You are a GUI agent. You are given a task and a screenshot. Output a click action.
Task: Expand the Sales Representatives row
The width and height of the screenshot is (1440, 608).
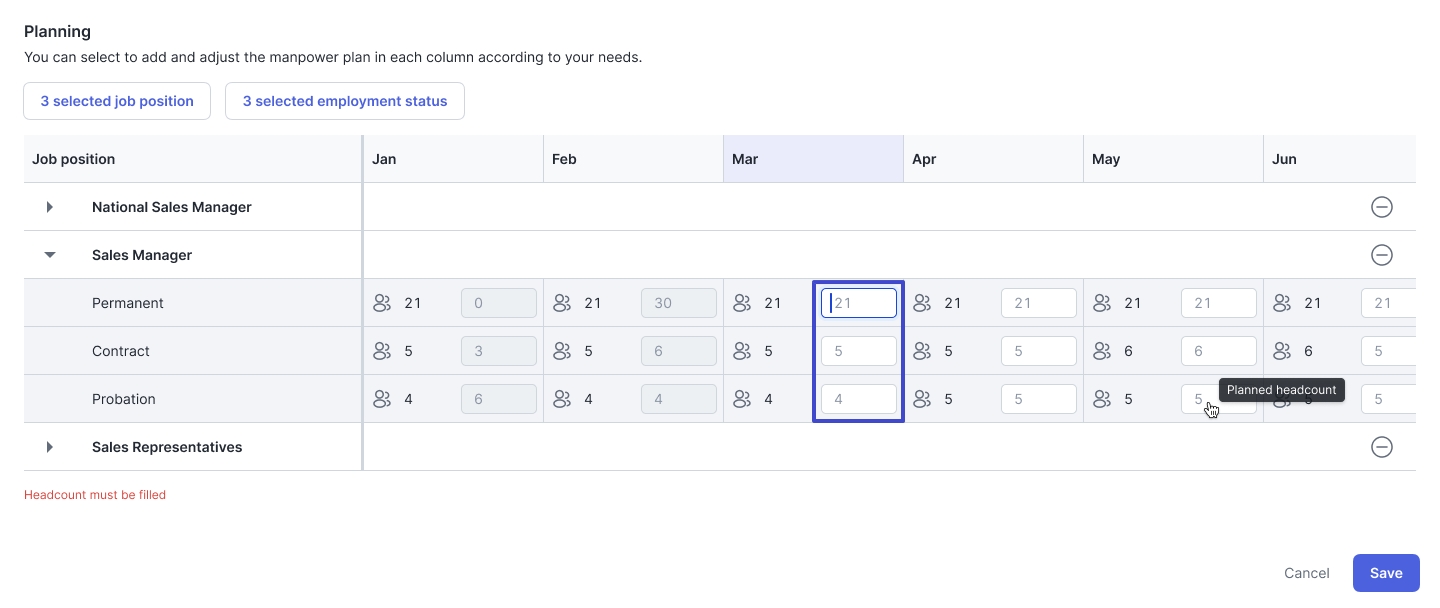pos(50,447)
